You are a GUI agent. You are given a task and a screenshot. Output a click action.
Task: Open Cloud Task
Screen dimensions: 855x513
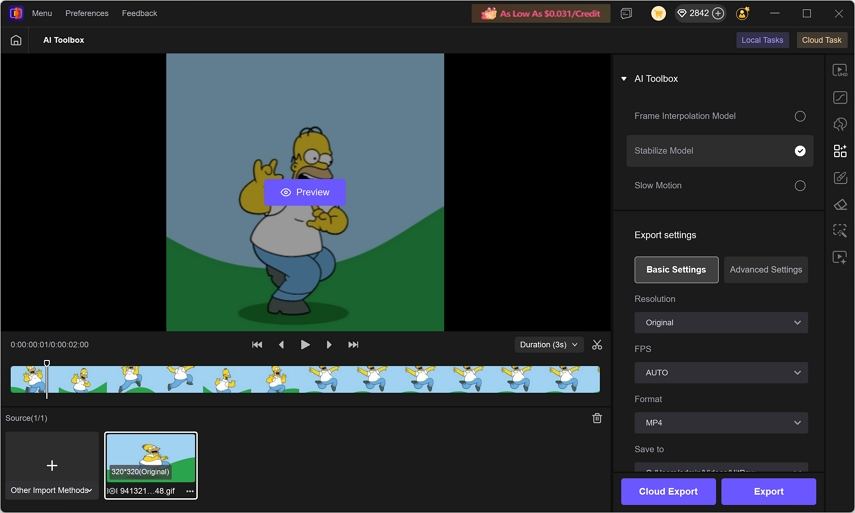tap(821, 40)
